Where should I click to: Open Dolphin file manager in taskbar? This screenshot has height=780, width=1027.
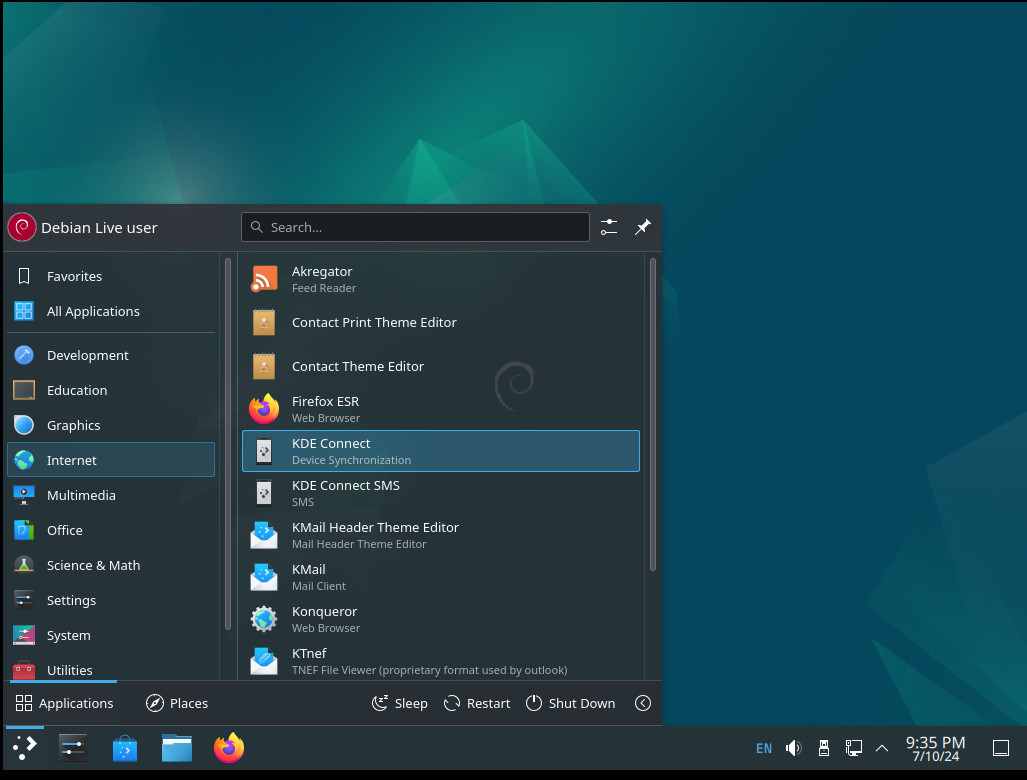177,748
